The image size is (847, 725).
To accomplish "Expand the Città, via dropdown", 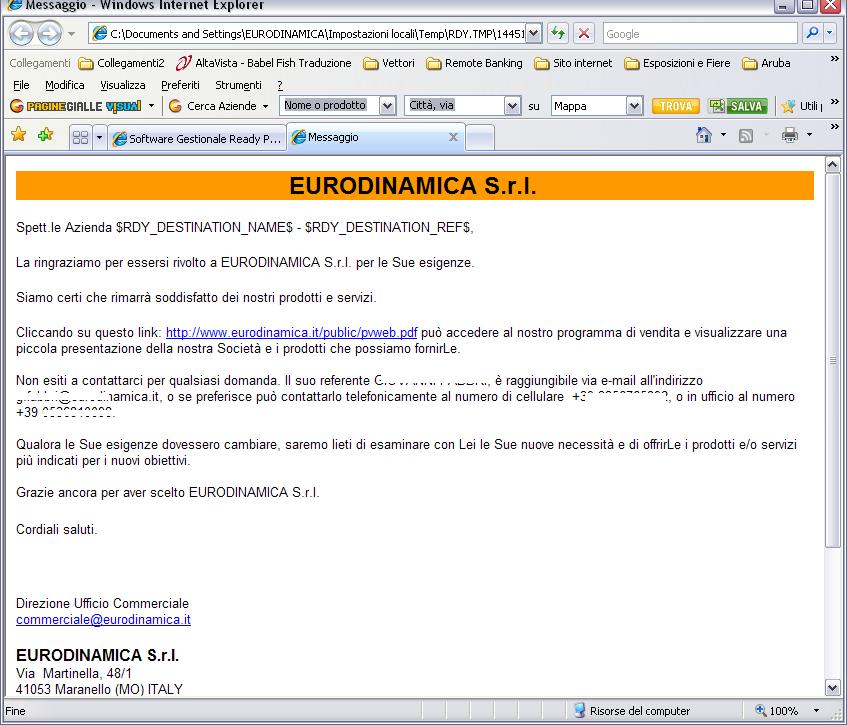I will (x=512, y=105).
